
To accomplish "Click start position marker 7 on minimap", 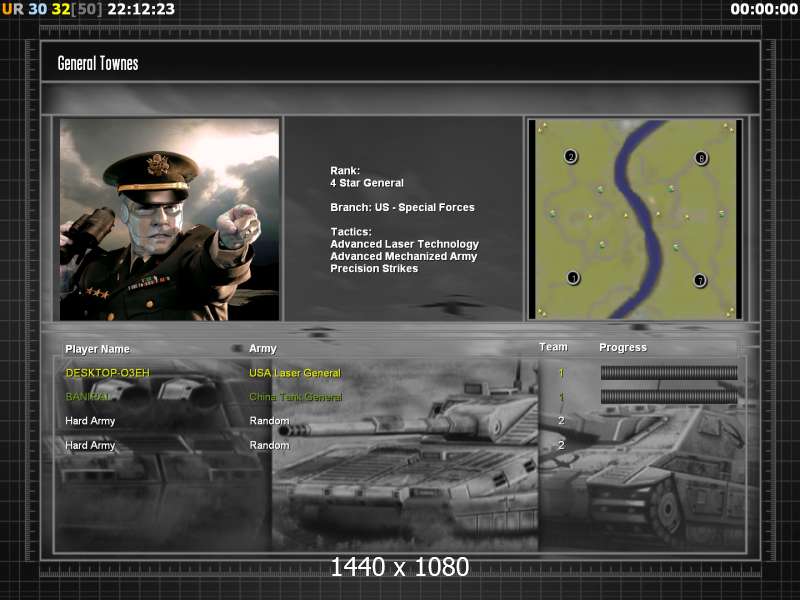I will 700,280.
